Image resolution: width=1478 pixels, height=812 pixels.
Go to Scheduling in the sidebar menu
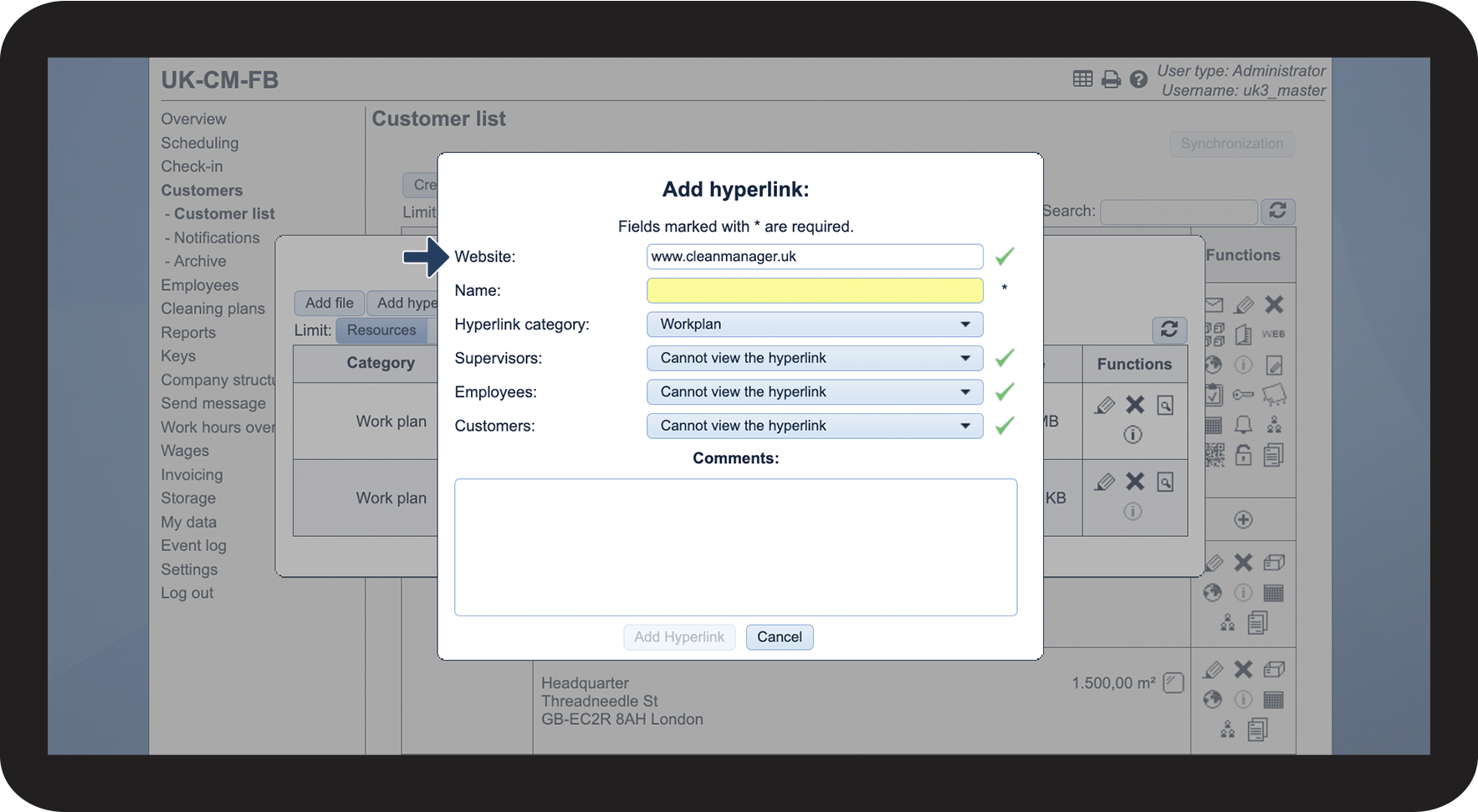(200, 143)
